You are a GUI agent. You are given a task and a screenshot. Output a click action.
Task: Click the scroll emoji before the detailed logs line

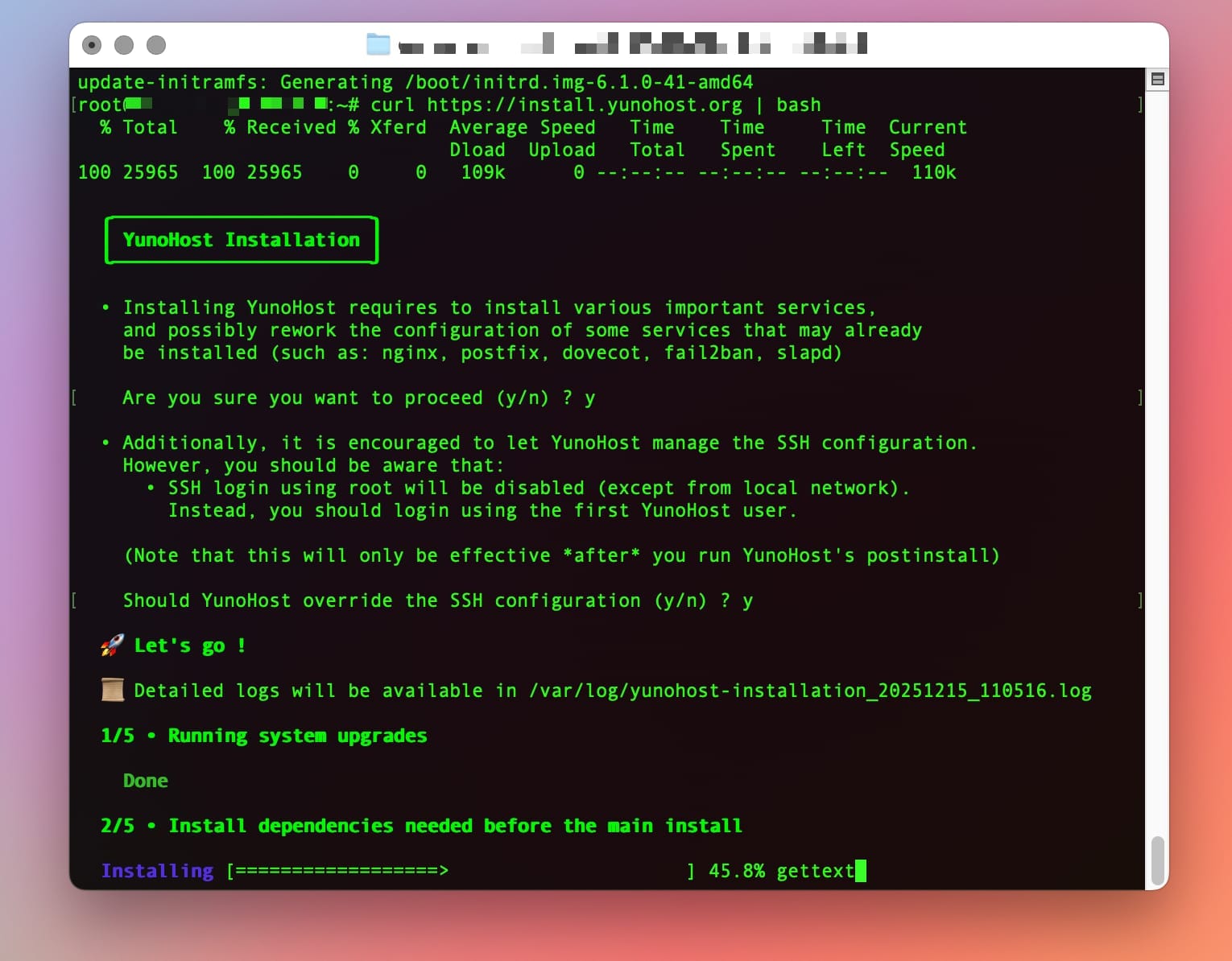pyautogui.click(x=112, y=690)
